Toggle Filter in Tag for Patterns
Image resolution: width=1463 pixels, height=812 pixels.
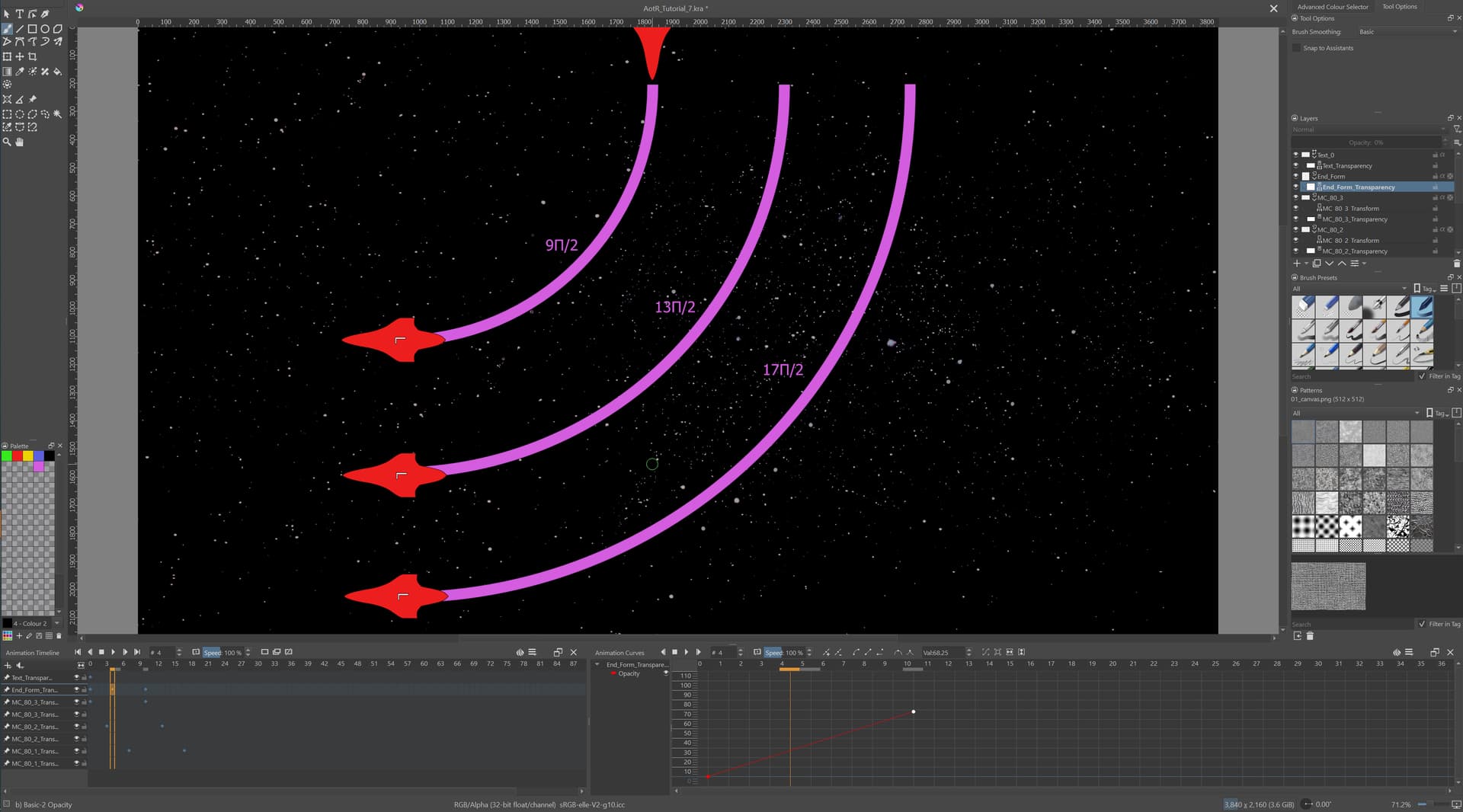(x=1422, y=624)
